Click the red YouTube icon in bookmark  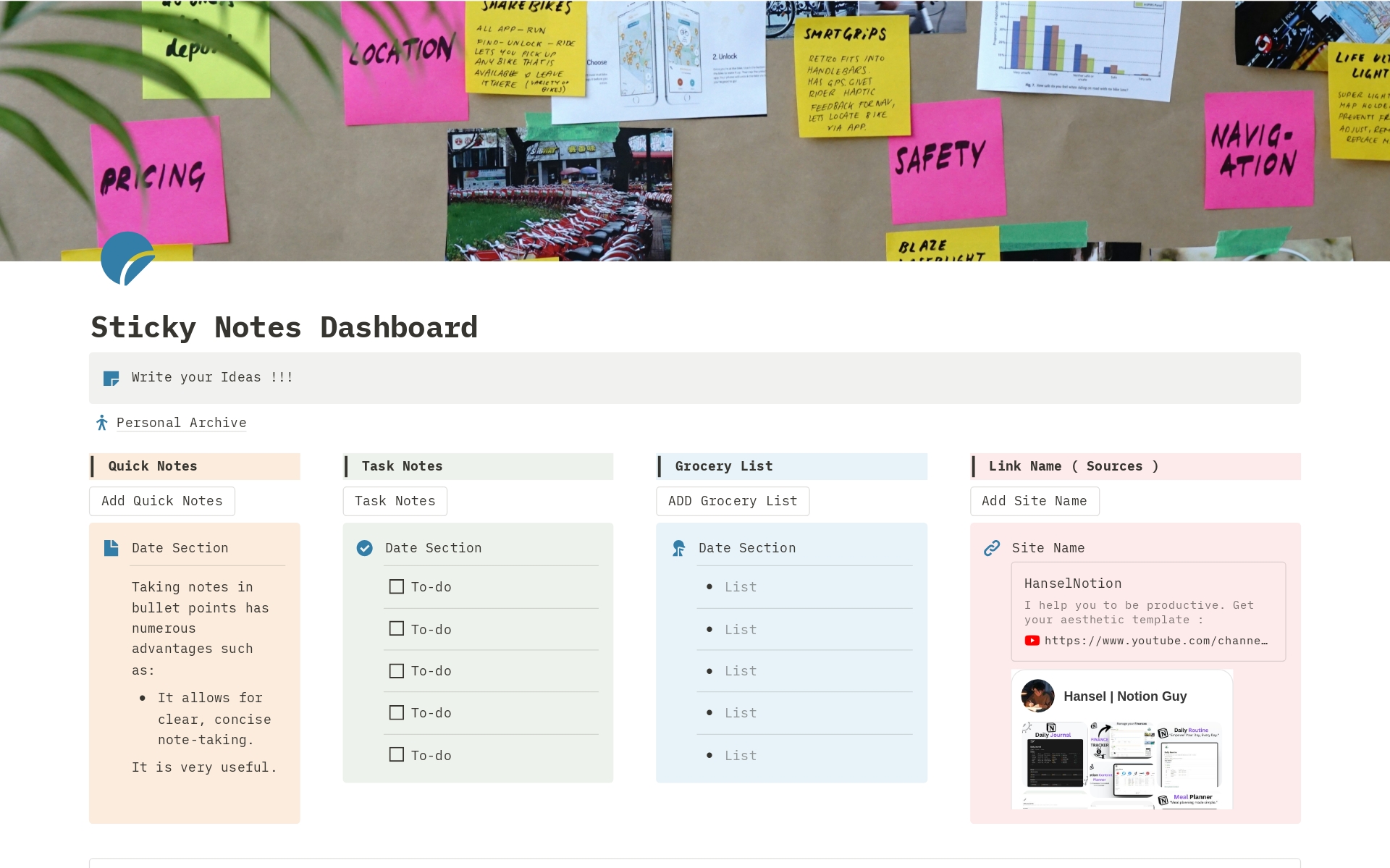(1032, 641)
